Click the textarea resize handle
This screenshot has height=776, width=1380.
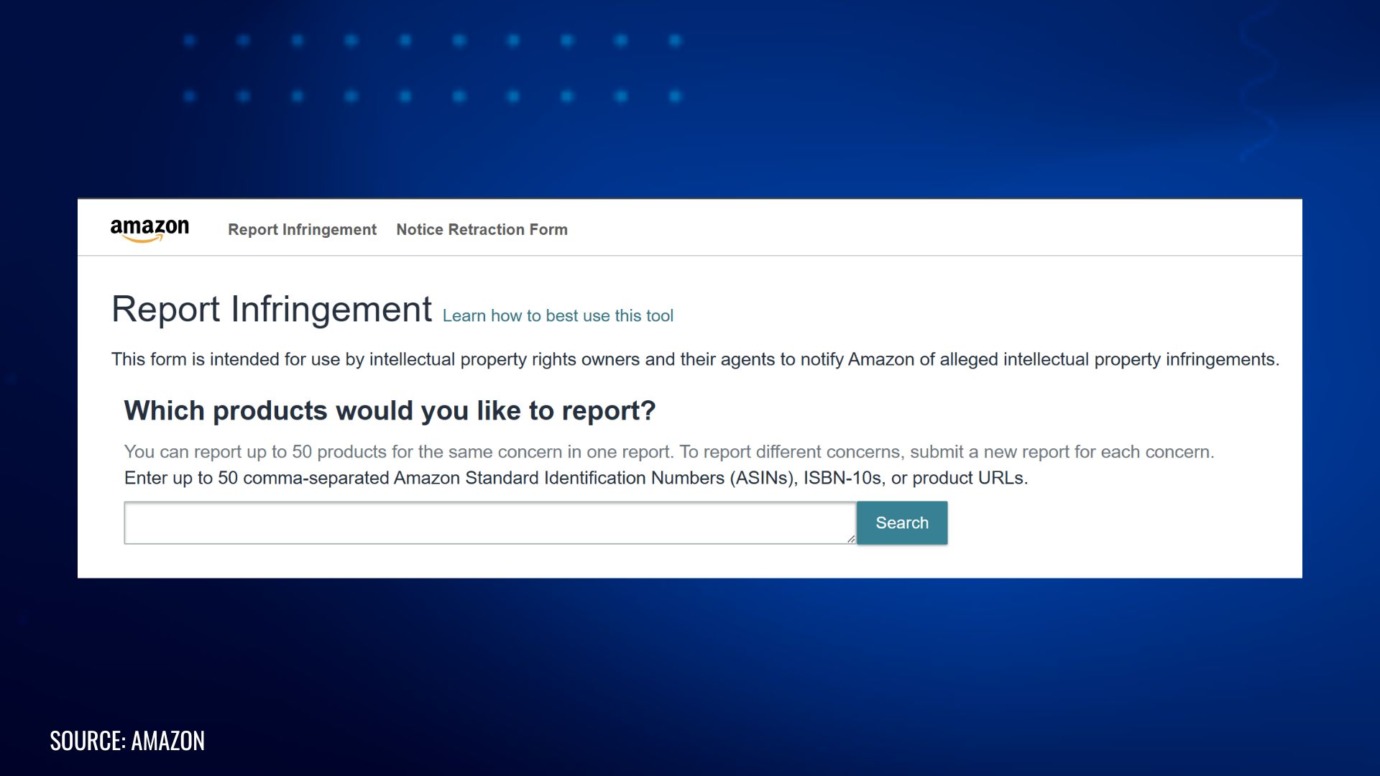[851, 540]
